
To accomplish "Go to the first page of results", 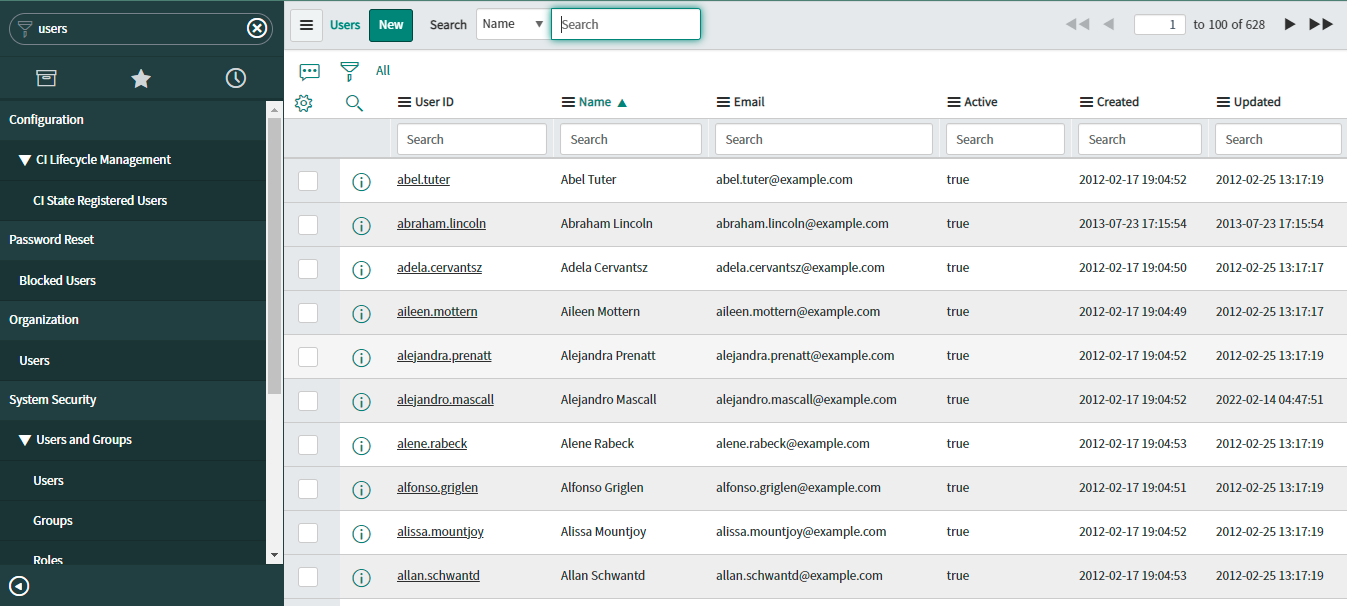I will 1077,24.
